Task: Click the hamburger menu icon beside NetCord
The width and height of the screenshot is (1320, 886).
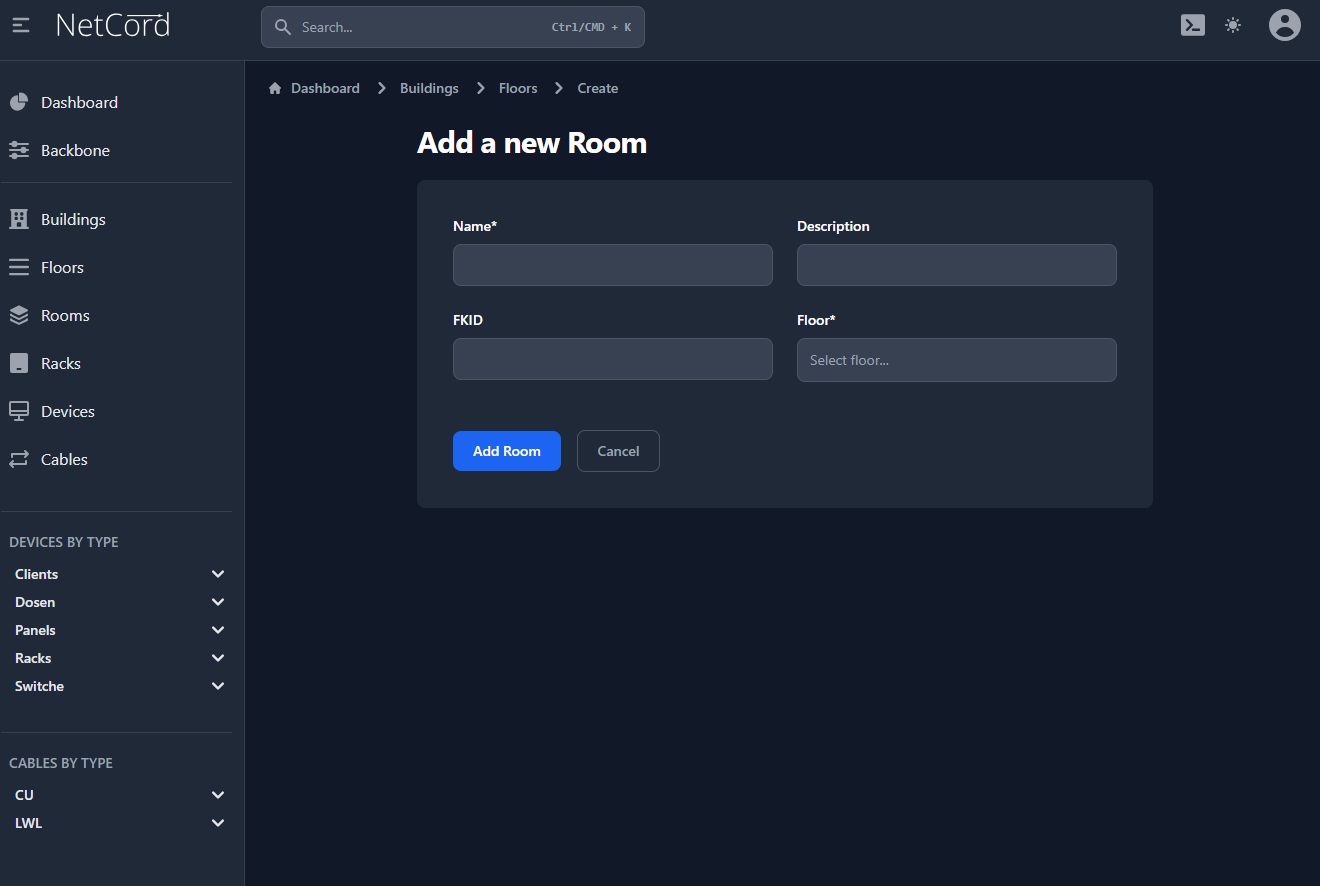Action: coord(21,26)
